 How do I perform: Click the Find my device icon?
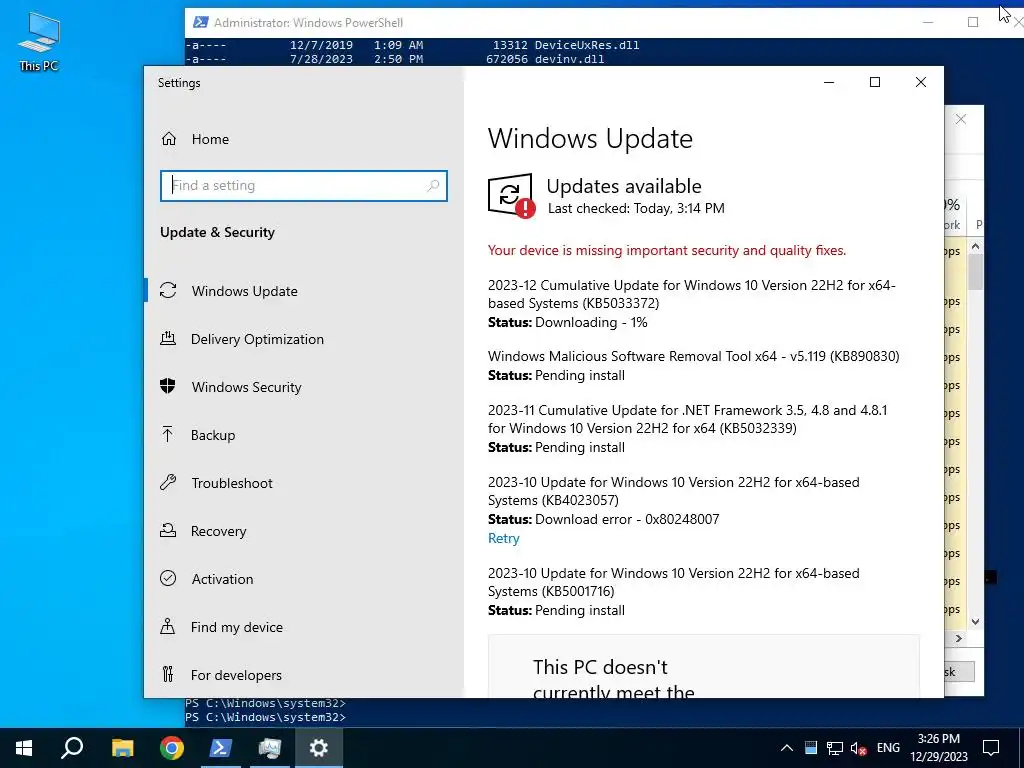coord(168,626)
